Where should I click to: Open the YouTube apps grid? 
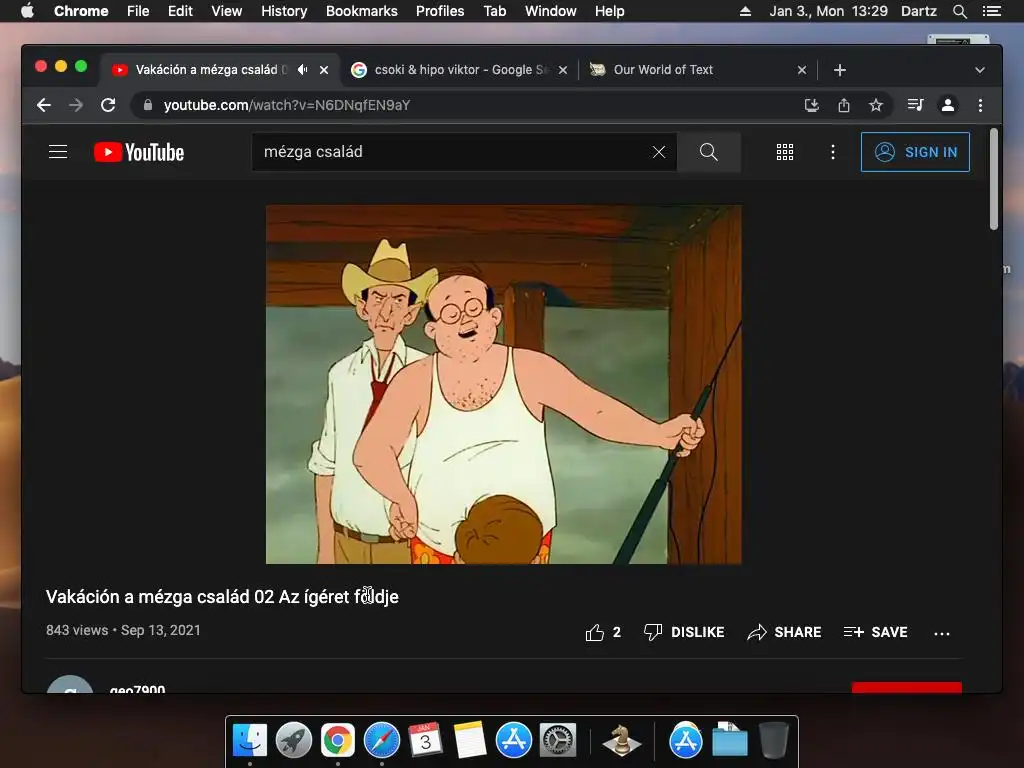pyautogui.click(x=785, y=152)
